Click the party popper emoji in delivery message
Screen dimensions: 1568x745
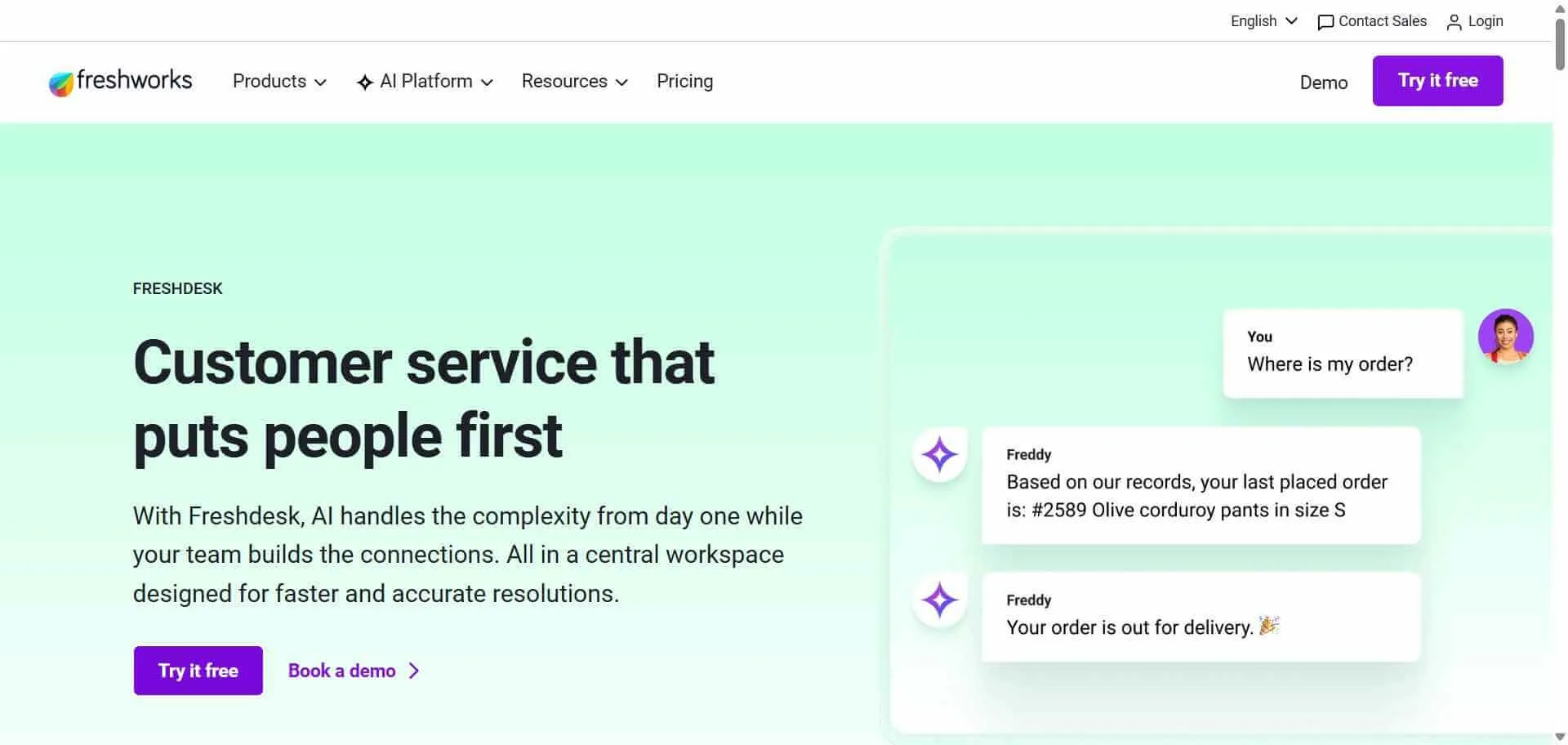[x=1268, y=626]
